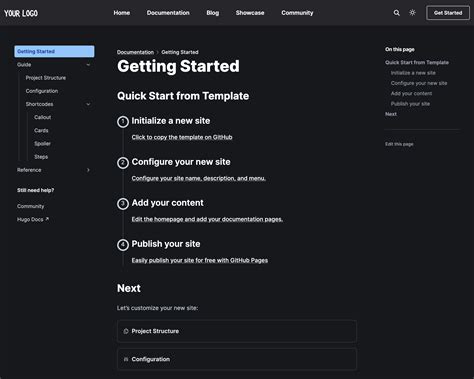The image size is (474, 379).
Task: Click the search magnifier icon
Action: click(396, 13)
